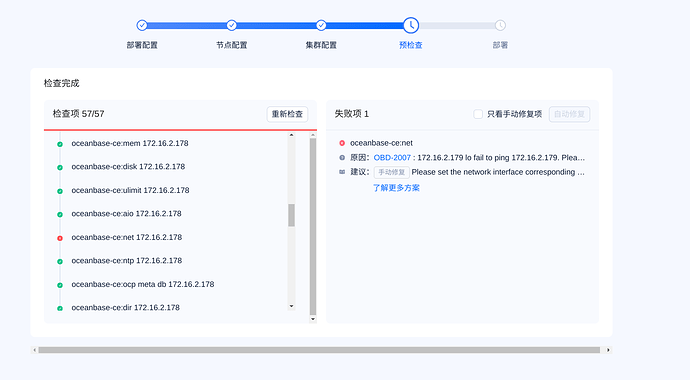Image resolution: width=690 pixels, height=380 pixels.
Task: Click horizontal scrollbar right arrow
Action: 608,350
